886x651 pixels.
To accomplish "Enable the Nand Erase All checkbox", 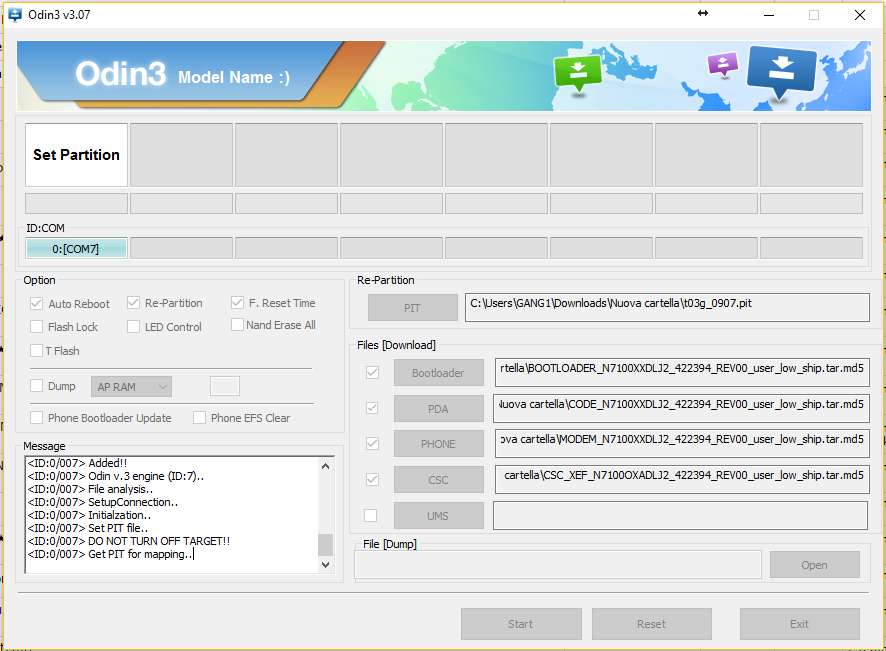I will point(237,324).
